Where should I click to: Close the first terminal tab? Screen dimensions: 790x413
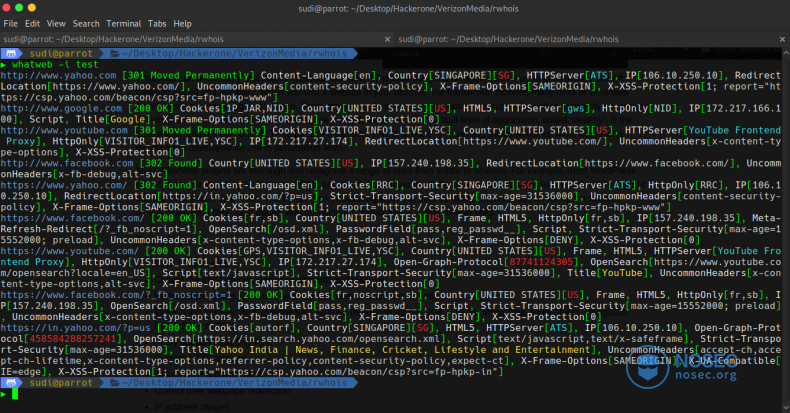click(x=387, y=39)
